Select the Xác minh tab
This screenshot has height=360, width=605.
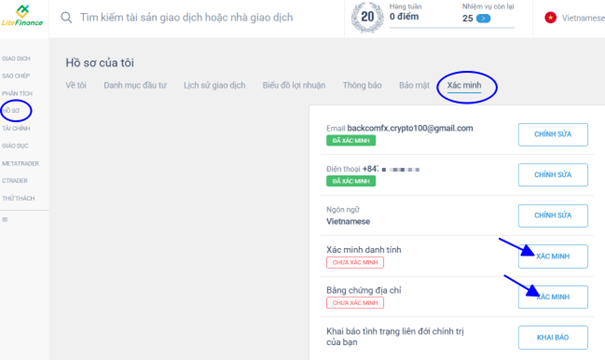click(464, 85)
